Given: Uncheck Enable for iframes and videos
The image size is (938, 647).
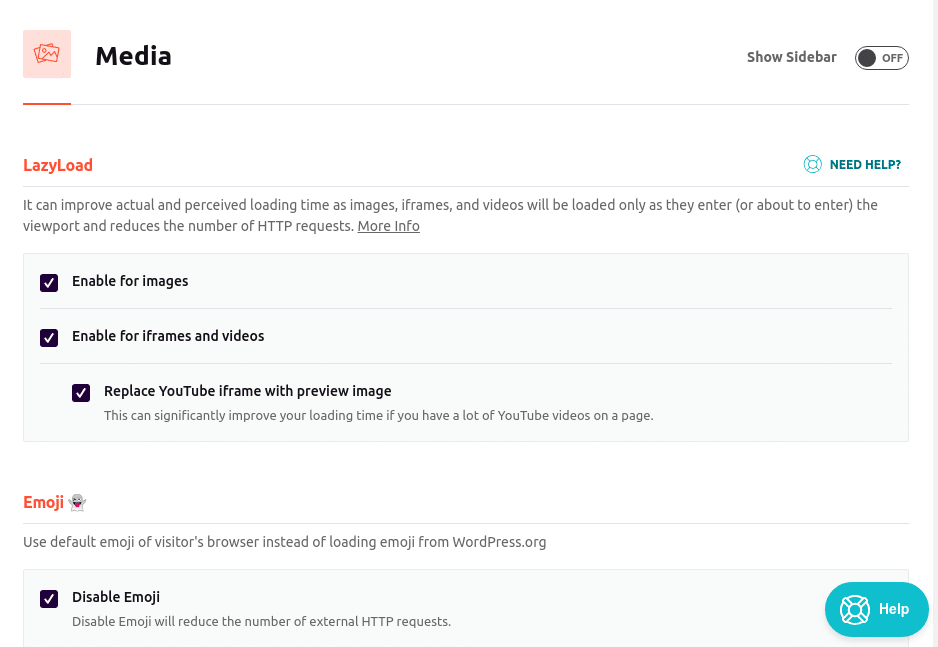Looking at the screenshot, I should (x=49, y=337).
